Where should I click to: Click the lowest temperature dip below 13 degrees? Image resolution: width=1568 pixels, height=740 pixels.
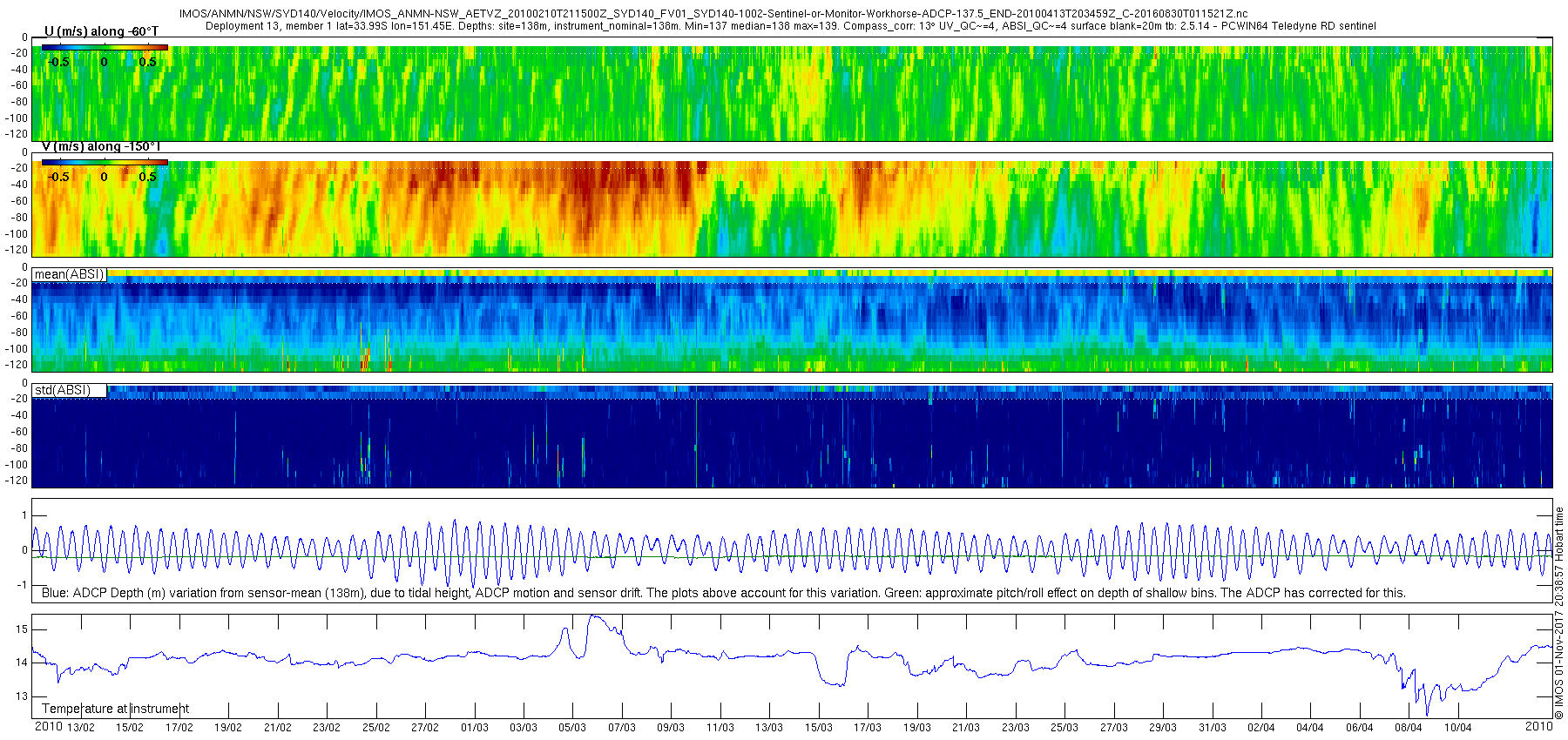[x=1427, y=714]
